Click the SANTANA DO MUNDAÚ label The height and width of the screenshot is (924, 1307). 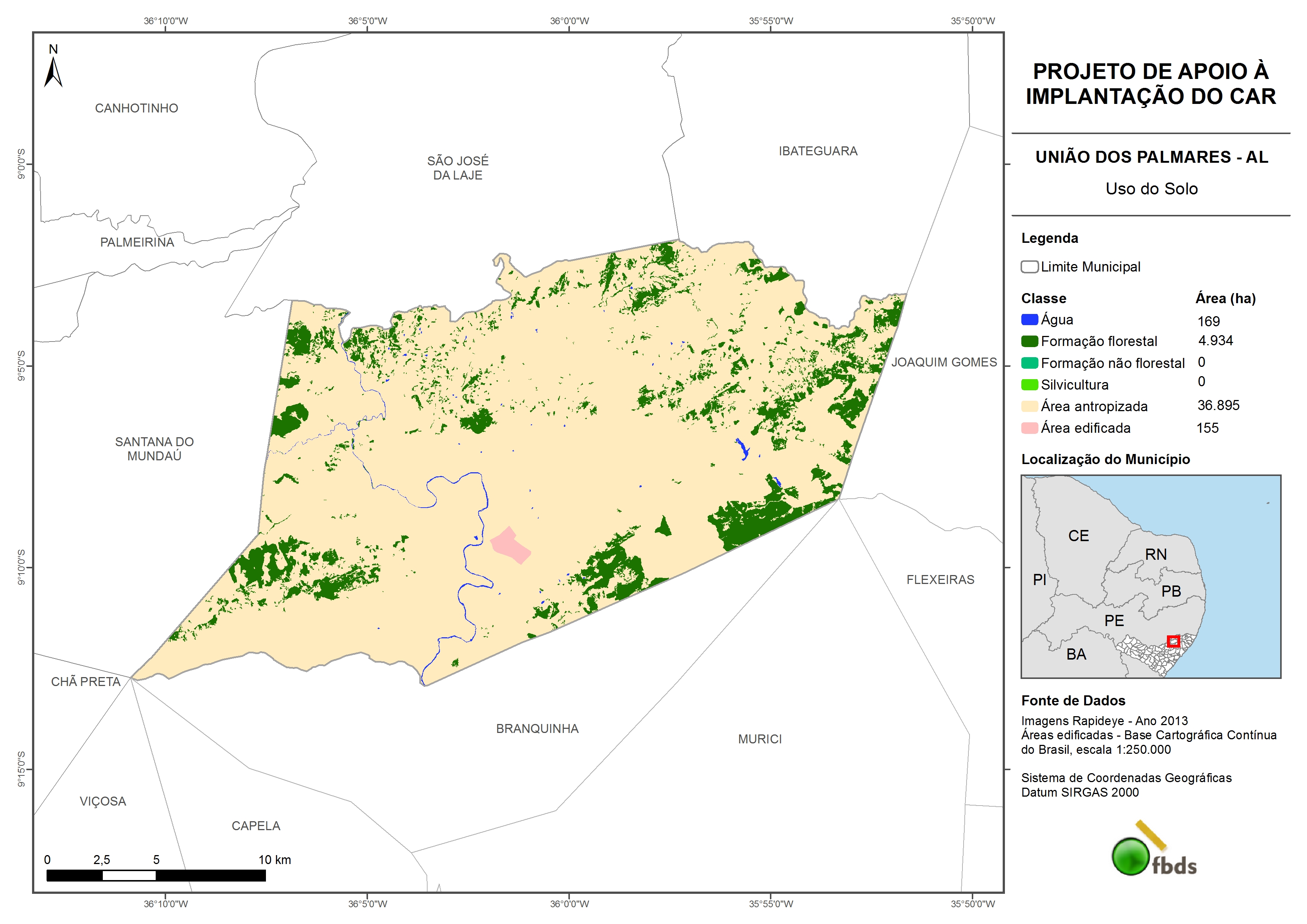[154, 449]
